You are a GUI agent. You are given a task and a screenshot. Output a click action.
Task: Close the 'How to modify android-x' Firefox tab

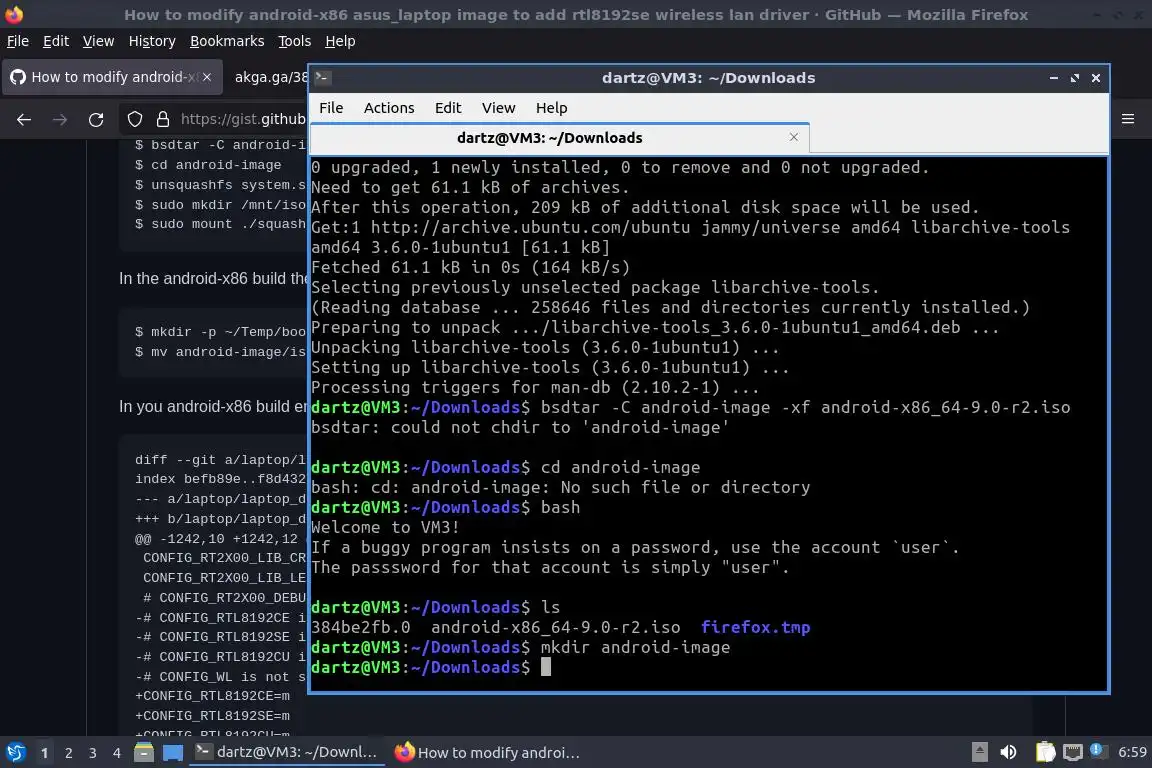[207, 77]
